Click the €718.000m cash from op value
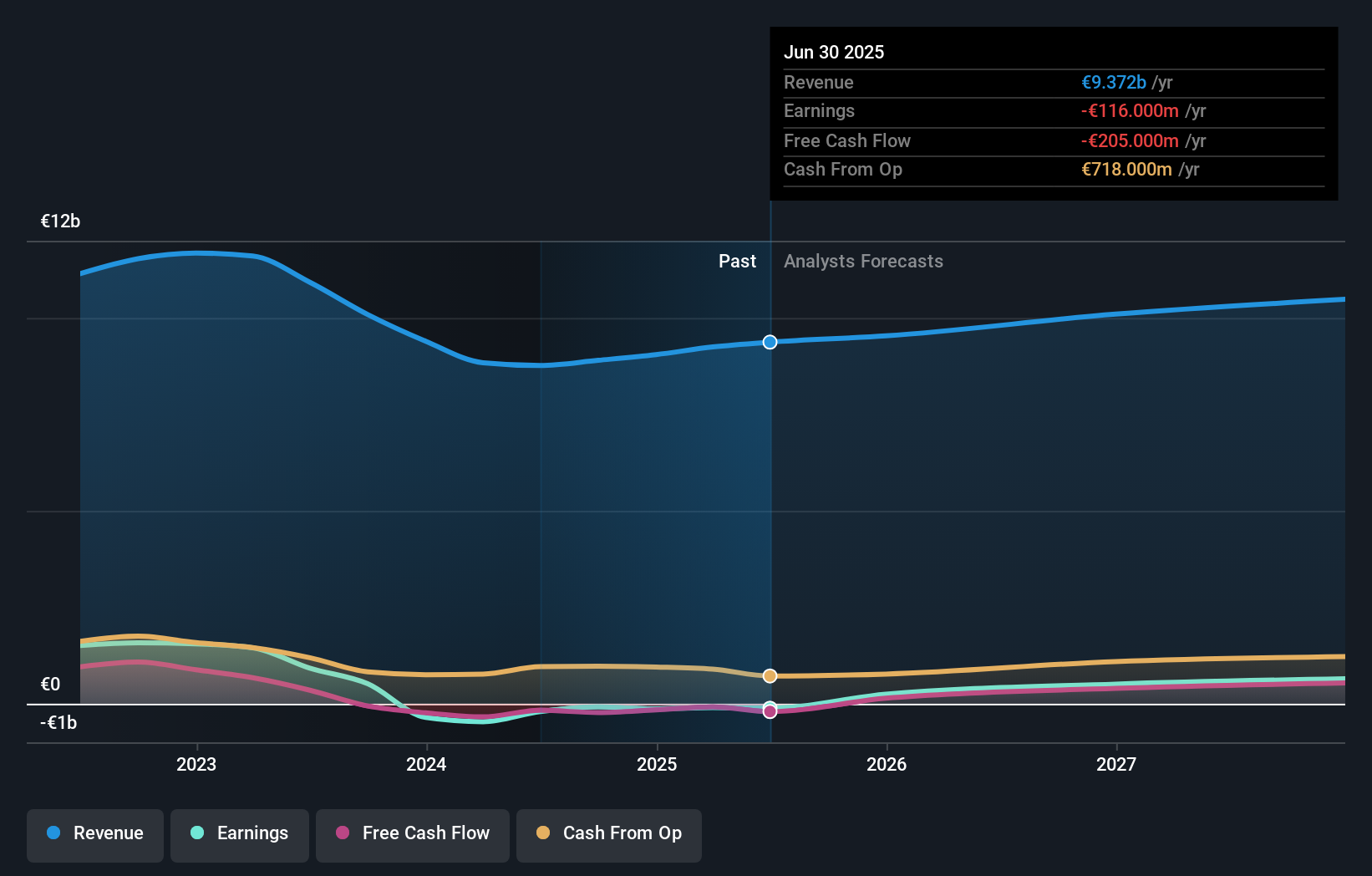This screenshot has width=1372, height=876. coord(1126,169)
